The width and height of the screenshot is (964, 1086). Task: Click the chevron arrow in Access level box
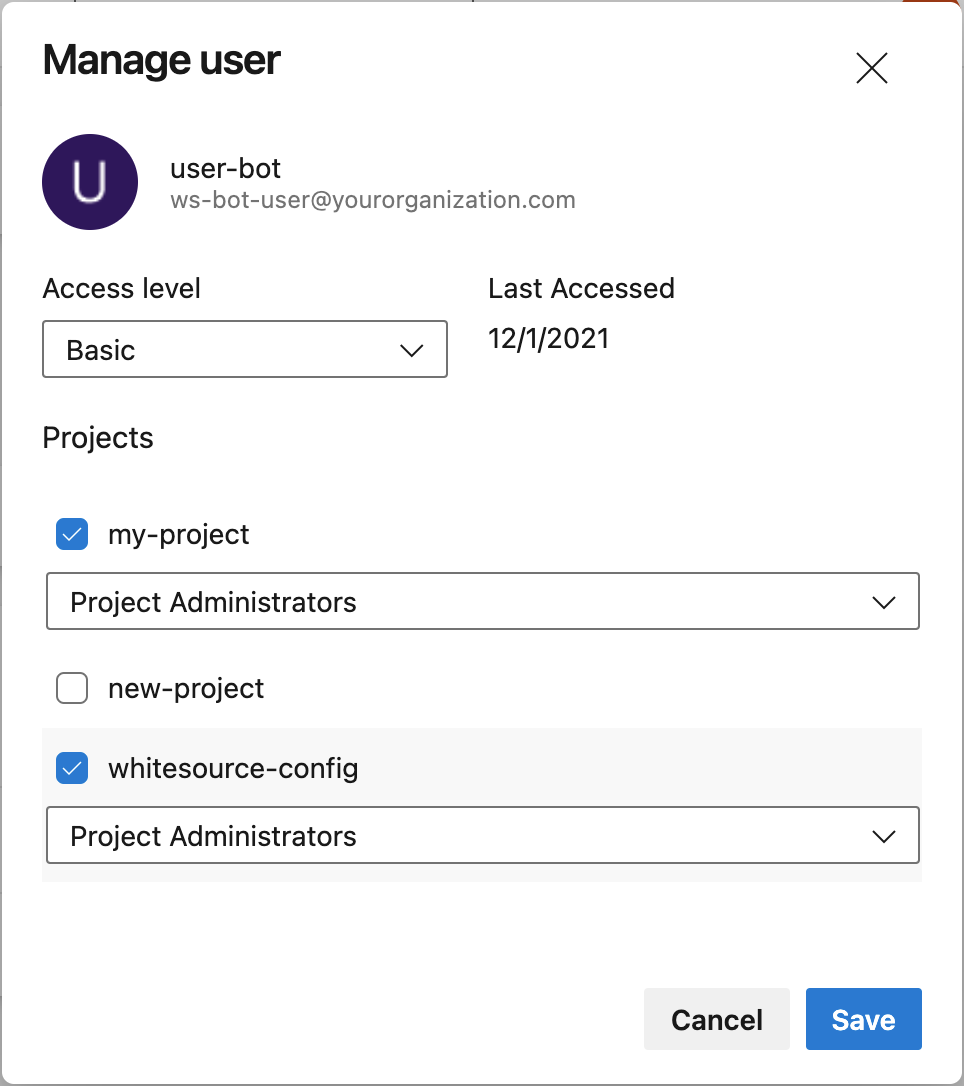click(x=411, y=350)
